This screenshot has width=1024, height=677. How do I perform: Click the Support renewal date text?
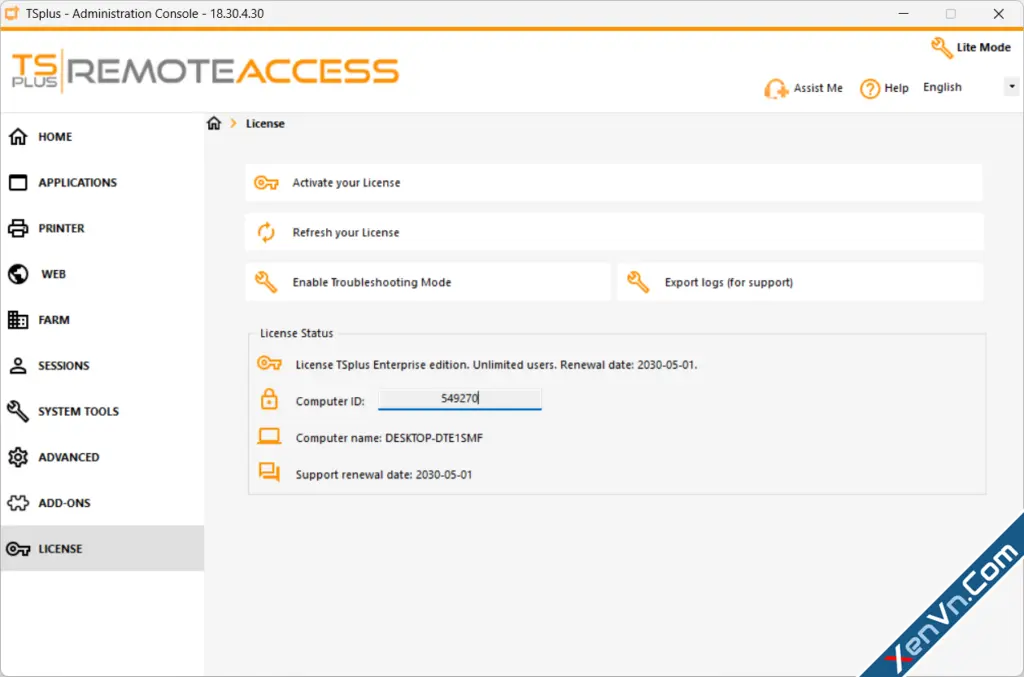tap(383, 475)
